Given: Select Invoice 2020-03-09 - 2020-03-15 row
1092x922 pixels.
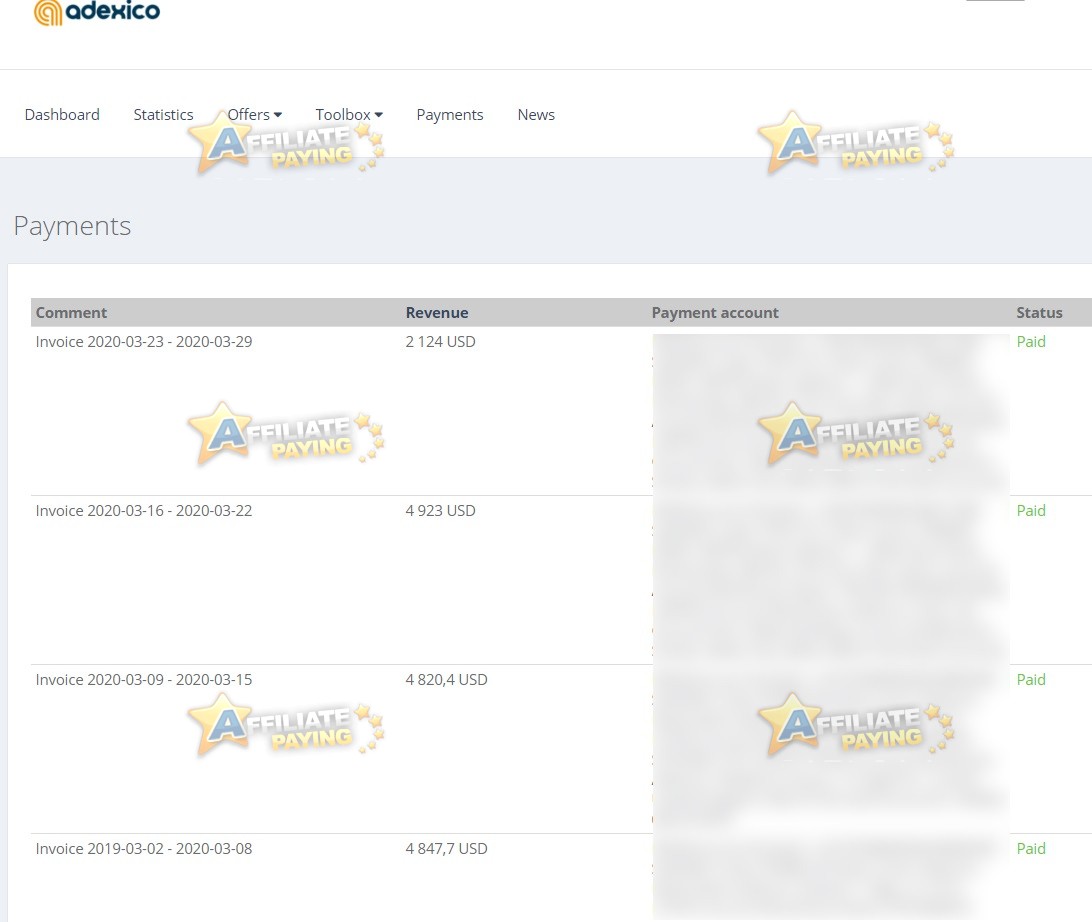Looking at the screenshot, I should pyautogui.click(x=561, y=749).
